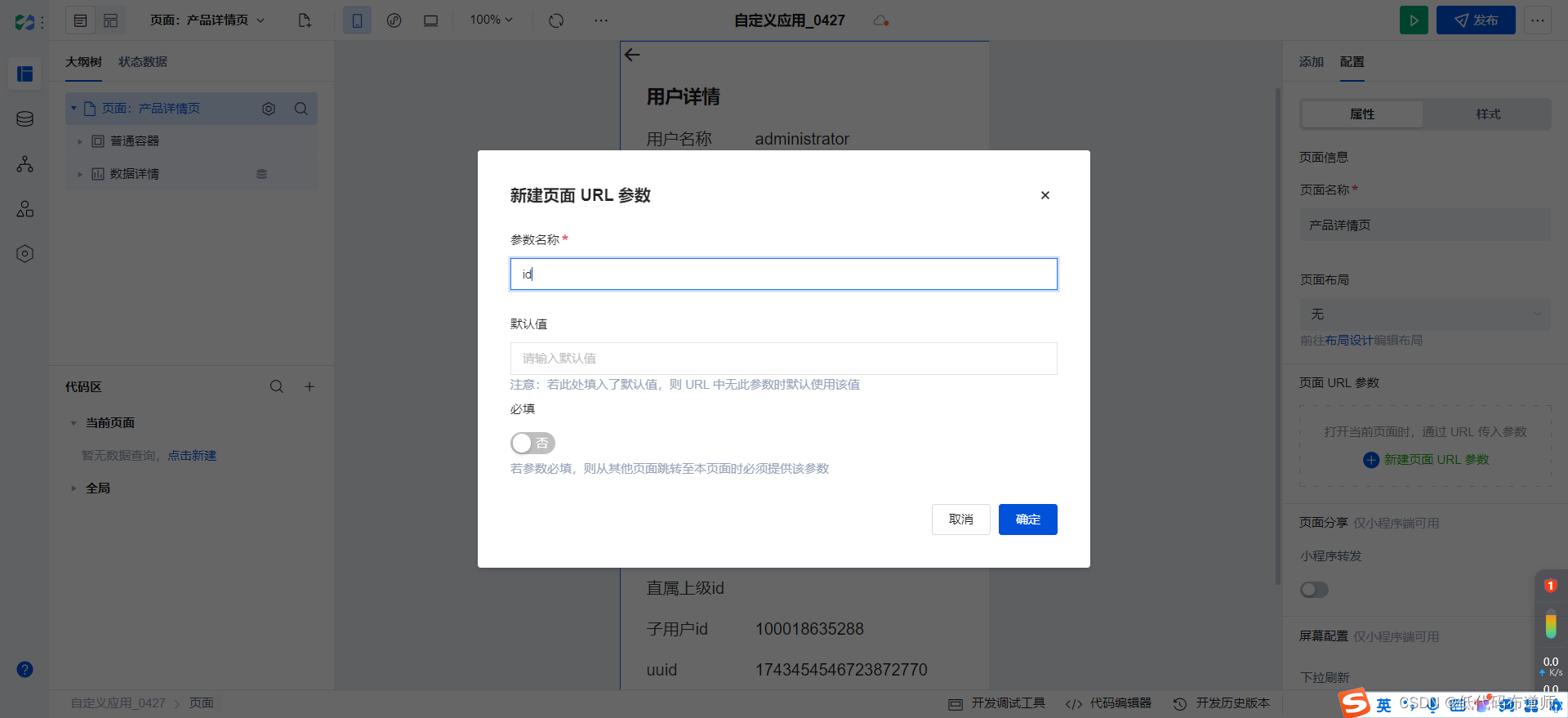Open the components and roles sidebar icon
The image size is (1568, 718).
click(24, 209)
